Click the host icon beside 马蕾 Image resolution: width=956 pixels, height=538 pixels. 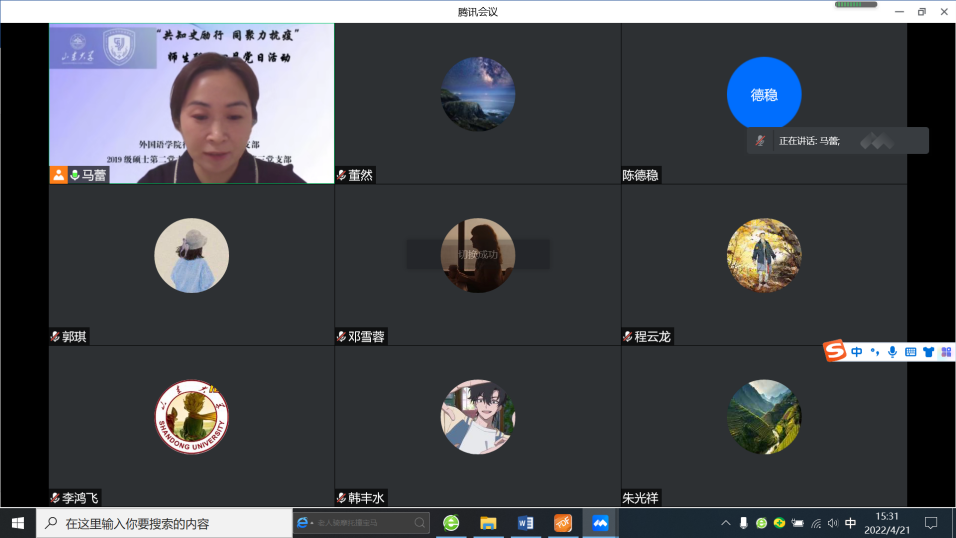pos(59,175)
